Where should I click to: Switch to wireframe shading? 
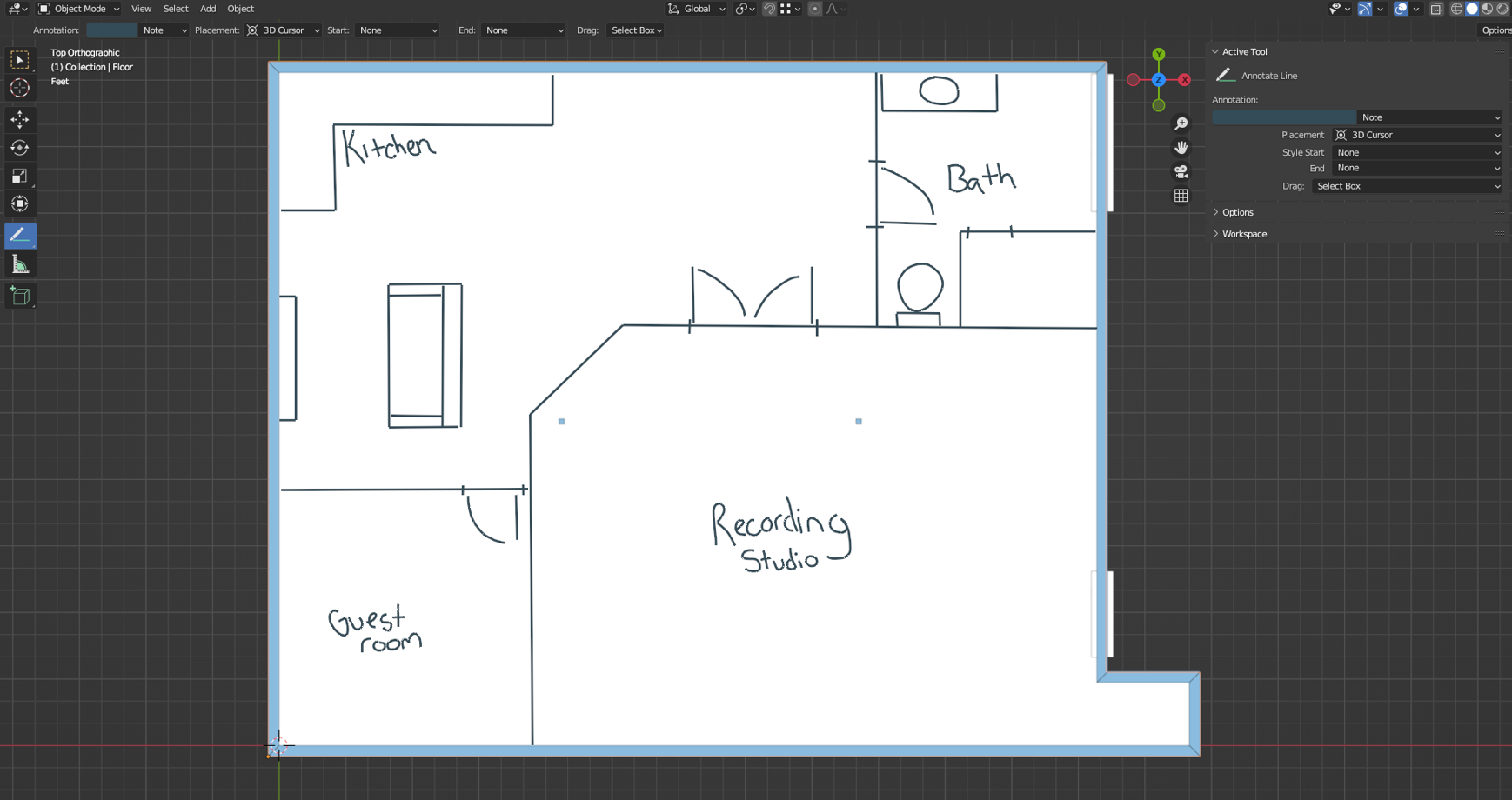tap(1456, 9)
